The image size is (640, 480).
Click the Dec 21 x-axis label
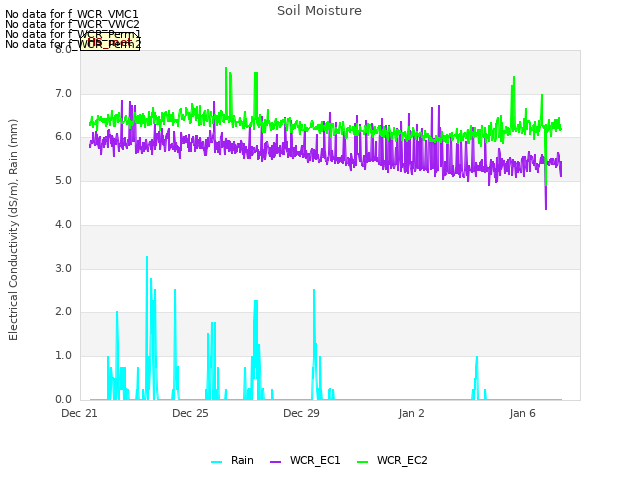(79, 413)
